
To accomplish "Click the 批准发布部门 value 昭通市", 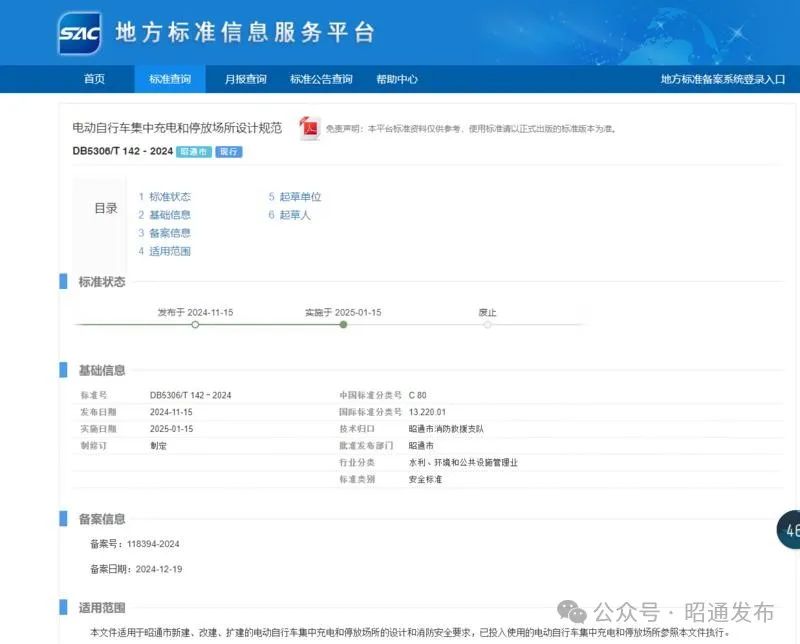I will (421, 445).
